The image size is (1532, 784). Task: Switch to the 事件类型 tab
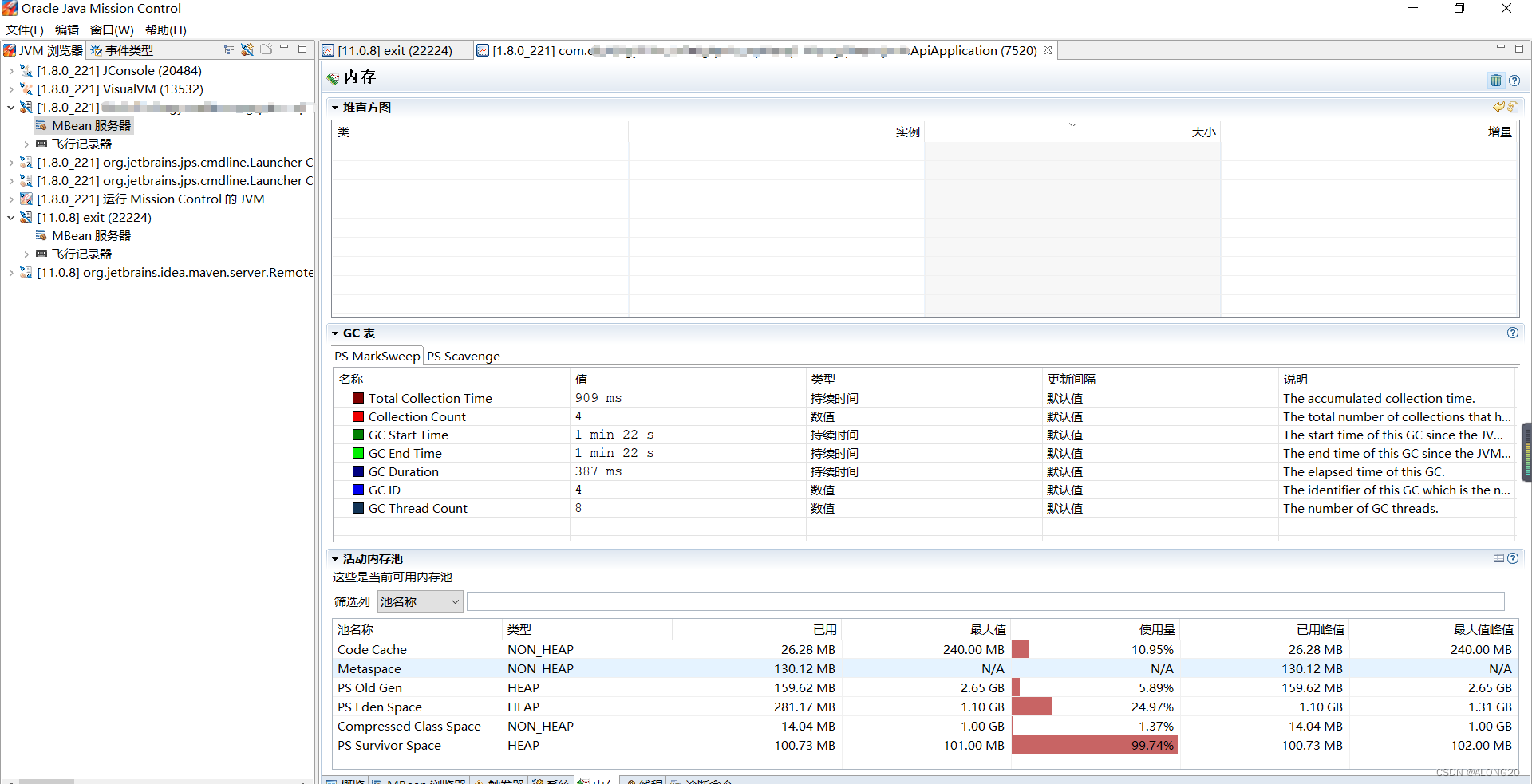[x=121, y=50]
